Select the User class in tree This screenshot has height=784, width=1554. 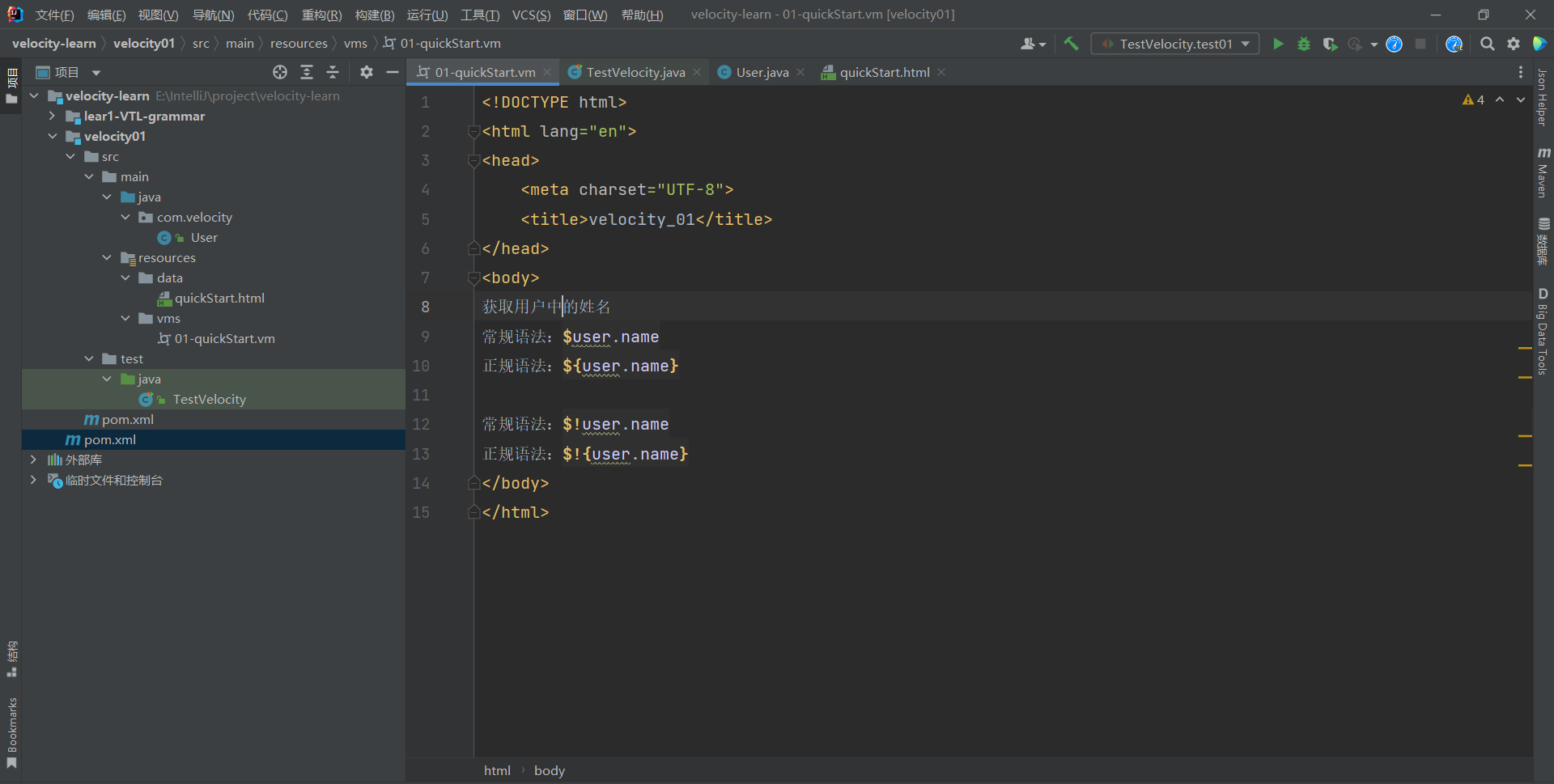204,237
